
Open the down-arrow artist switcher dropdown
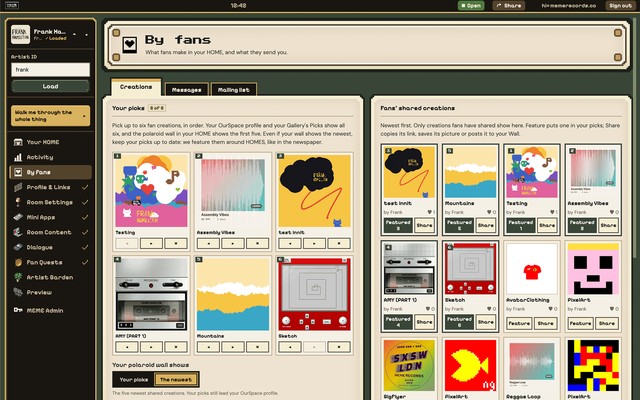(87, 35)
